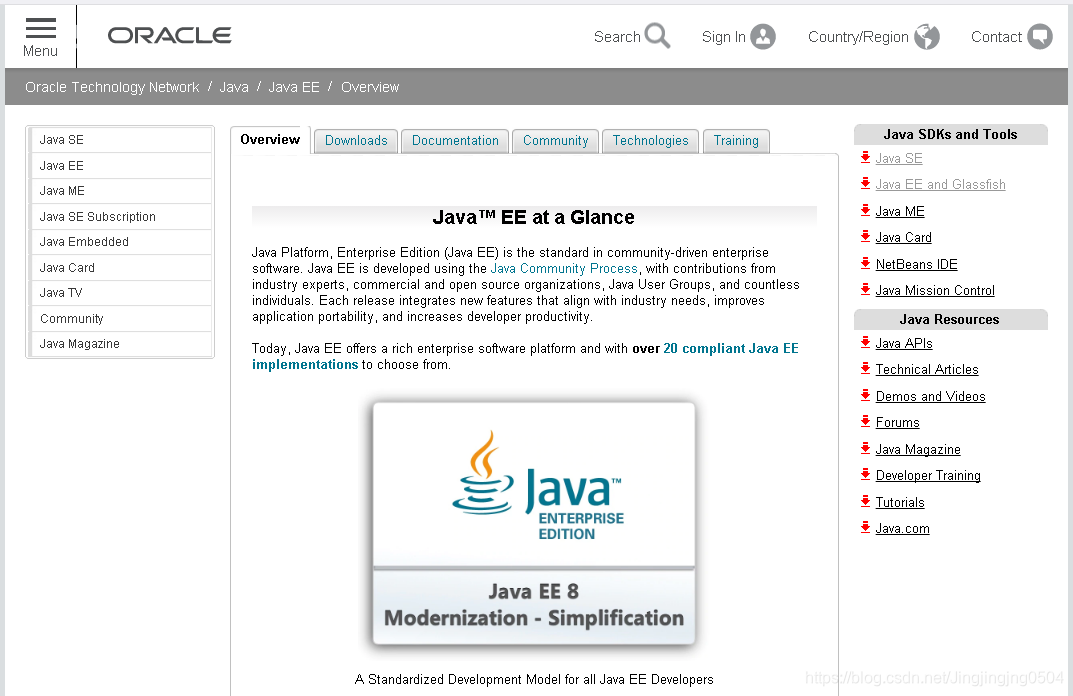Click the Oracle logo
Image resolution: width=1073 pixels, height=696 pixels.
click(x=170, y=36)
